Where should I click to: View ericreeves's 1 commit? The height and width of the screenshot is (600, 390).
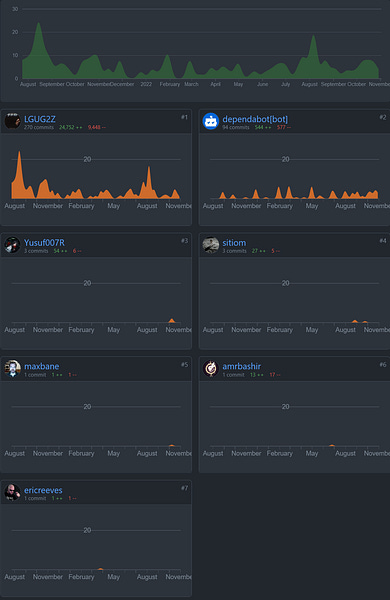[x=35, y=498]
